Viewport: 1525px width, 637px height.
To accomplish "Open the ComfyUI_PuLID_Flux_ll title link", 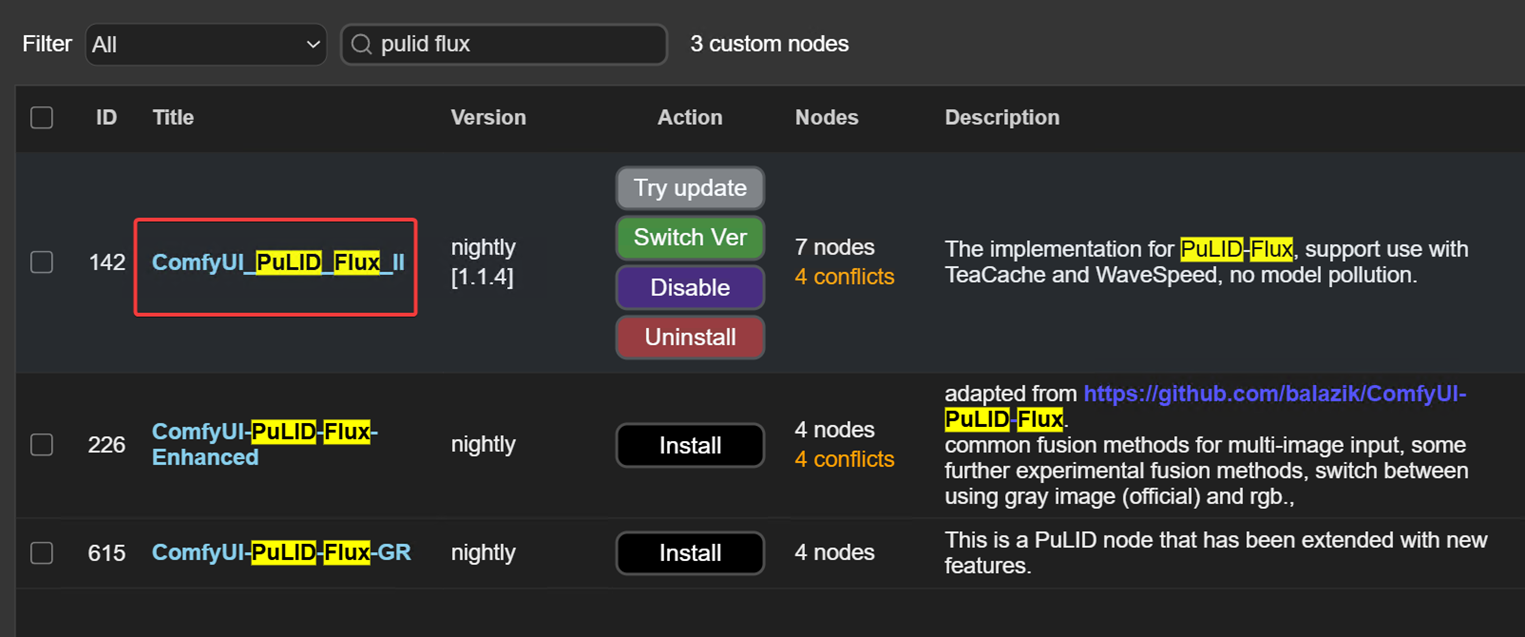I will 275,262.
